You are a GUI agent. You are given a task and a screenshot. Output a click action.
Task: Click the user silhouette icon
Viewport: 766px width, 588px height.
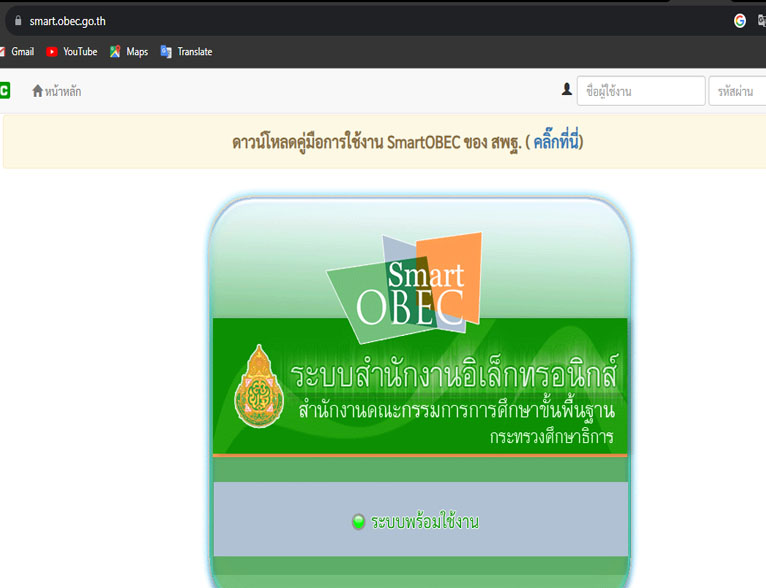click(567, 89)
